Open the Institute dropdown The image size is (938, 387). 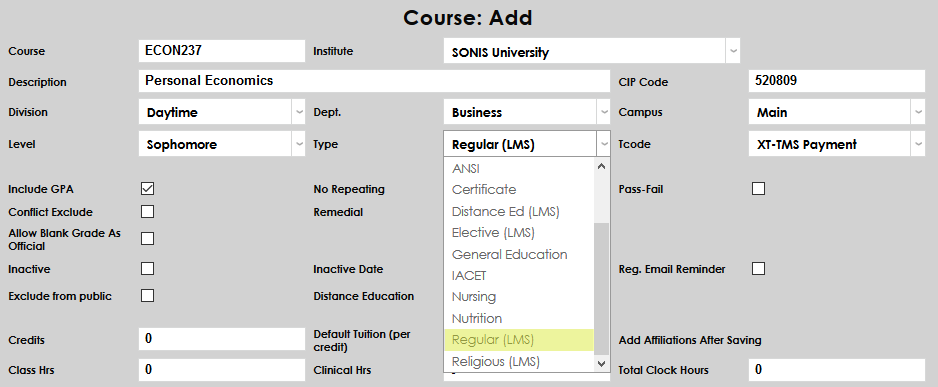592,51
